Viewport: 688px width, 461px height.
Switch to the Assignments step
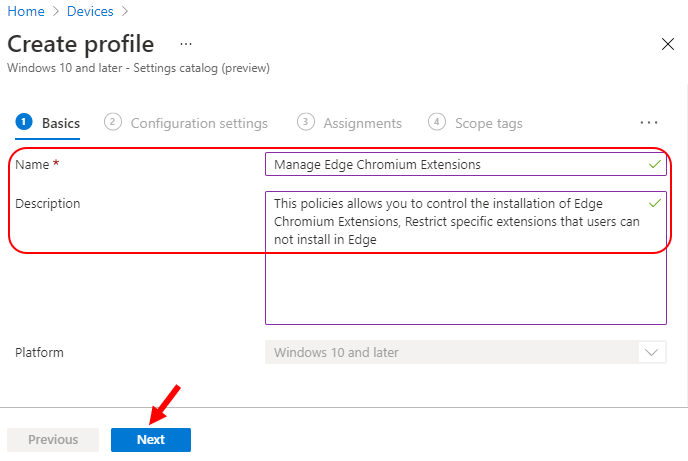click(x=349, y=123)
